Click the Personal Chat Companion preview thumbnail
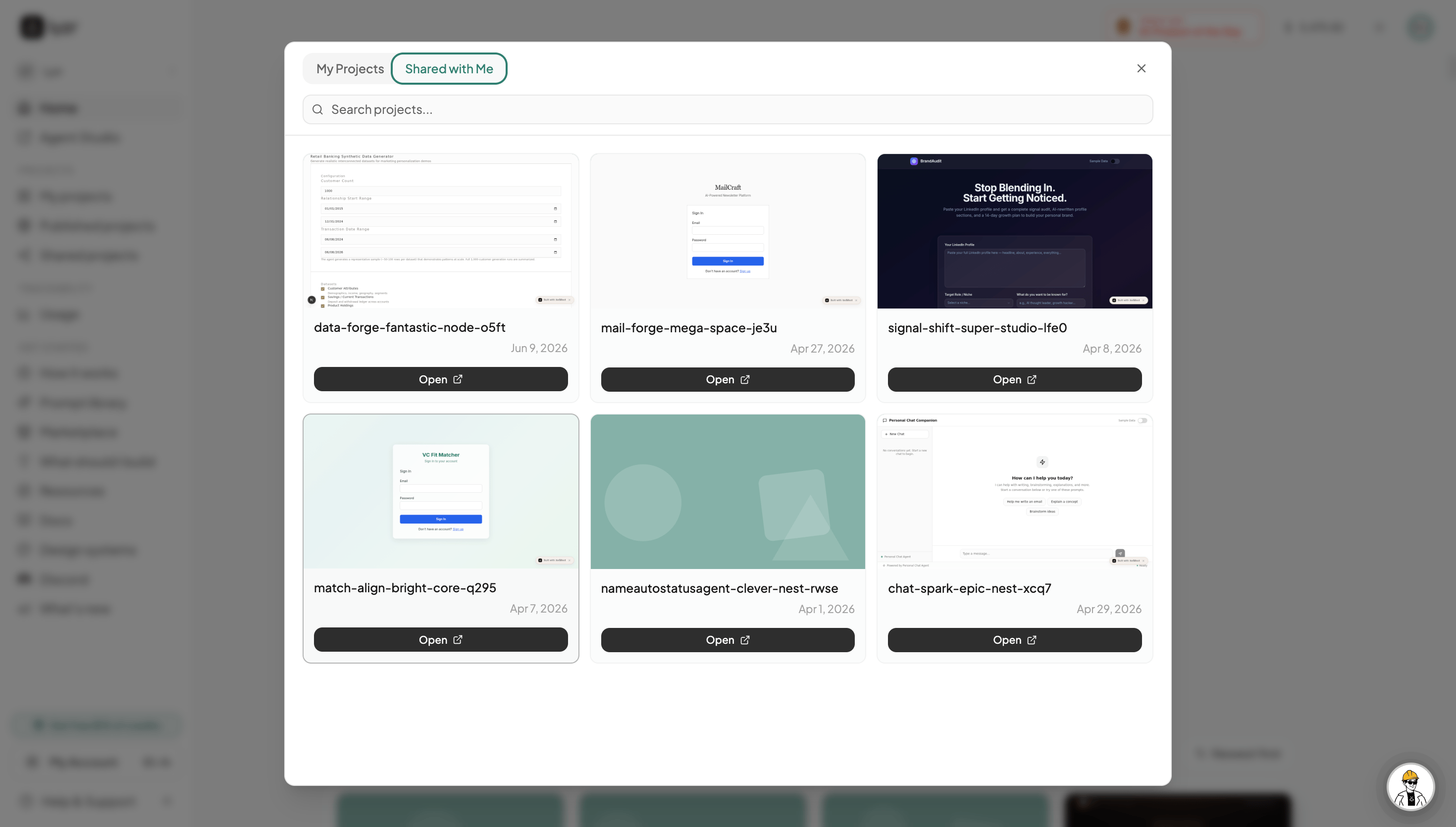This screenshot has height=827, width=1456. pos(1014,492)
